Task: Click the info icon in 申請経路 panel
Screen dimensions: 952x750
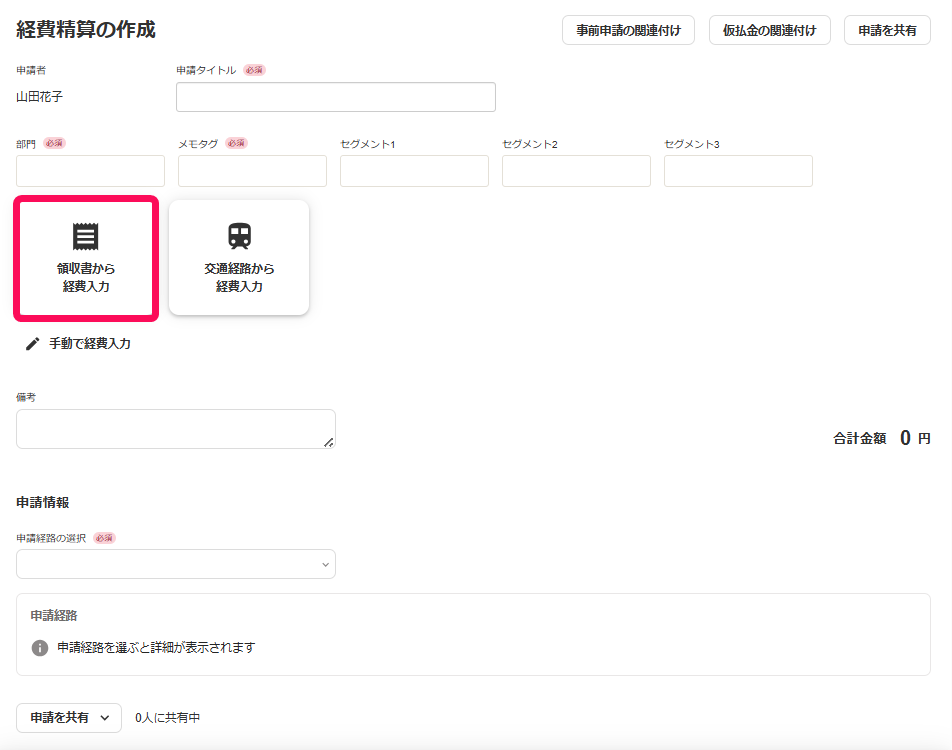Action: tap(39, 648)
